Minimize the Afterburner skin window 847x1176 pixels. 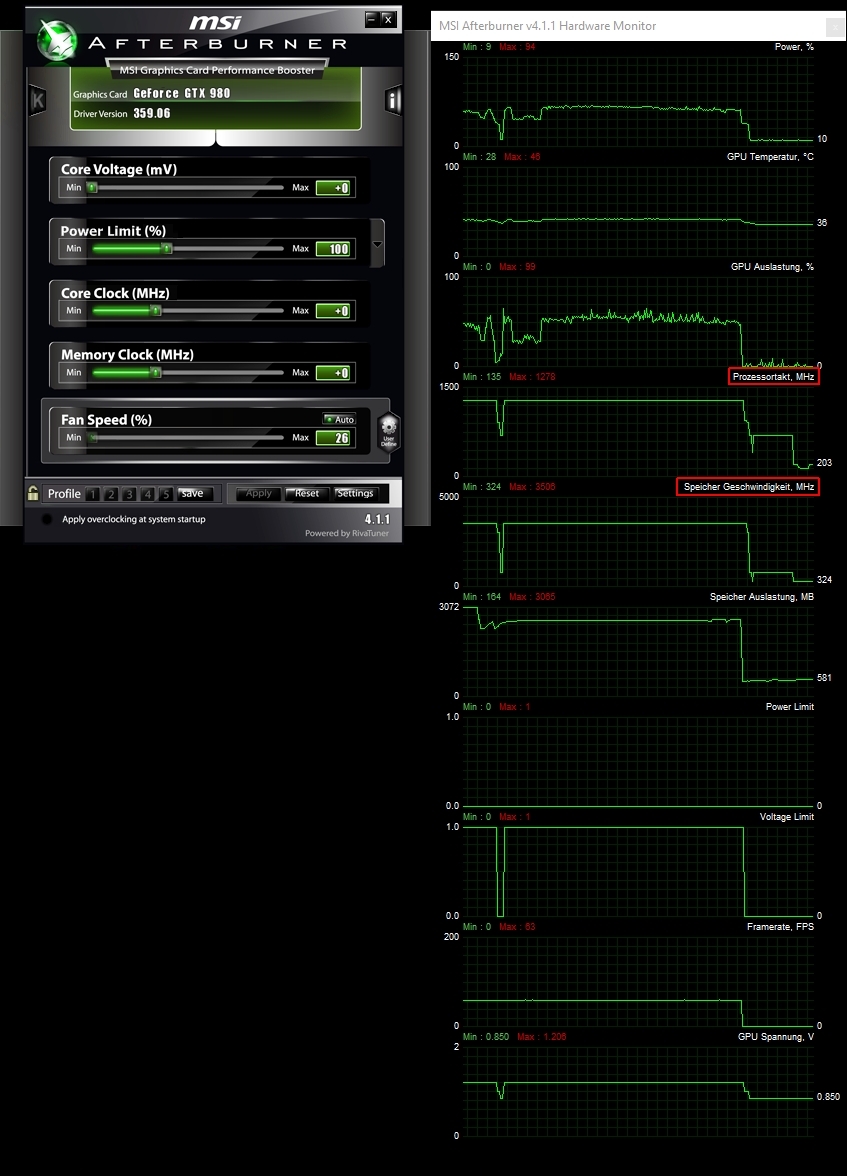(372, 19)
